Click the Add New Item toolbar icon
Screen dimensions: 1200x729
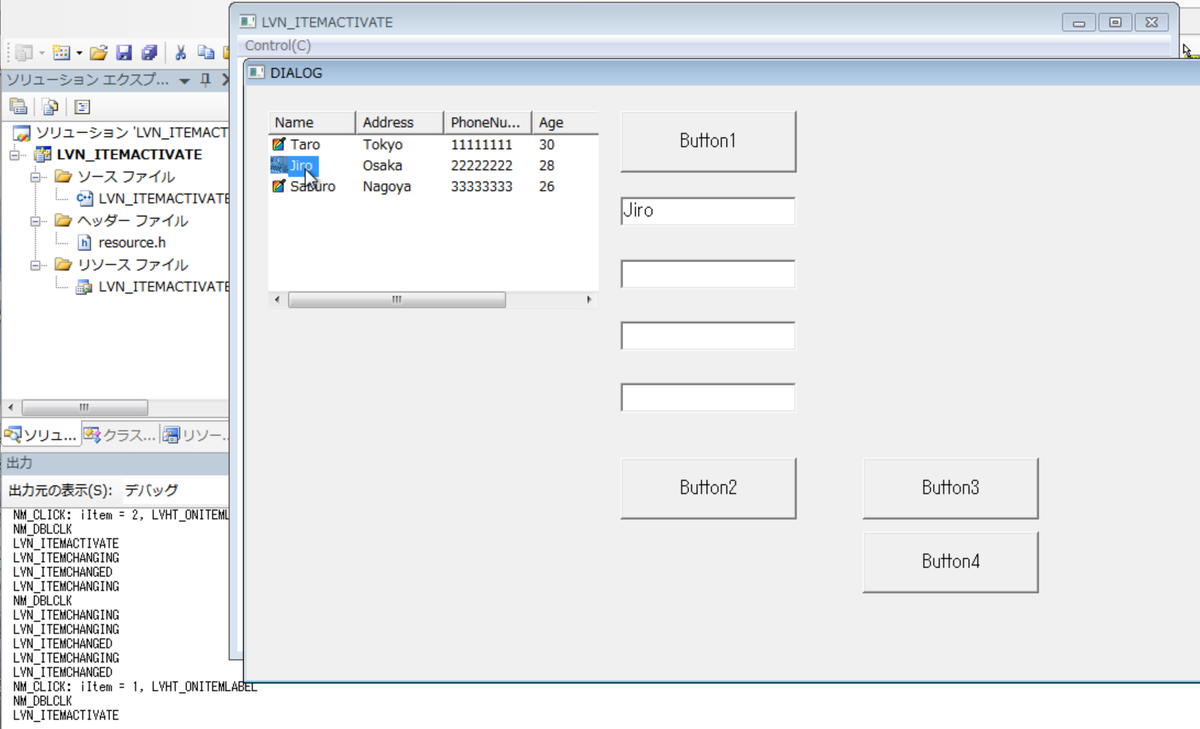coord(61,53)
